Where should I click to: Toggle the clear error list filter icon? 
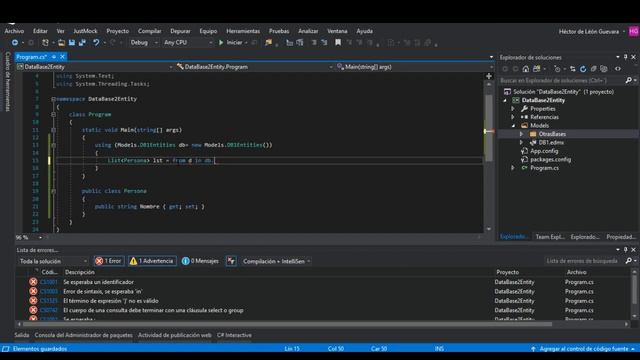pos(231,261)
